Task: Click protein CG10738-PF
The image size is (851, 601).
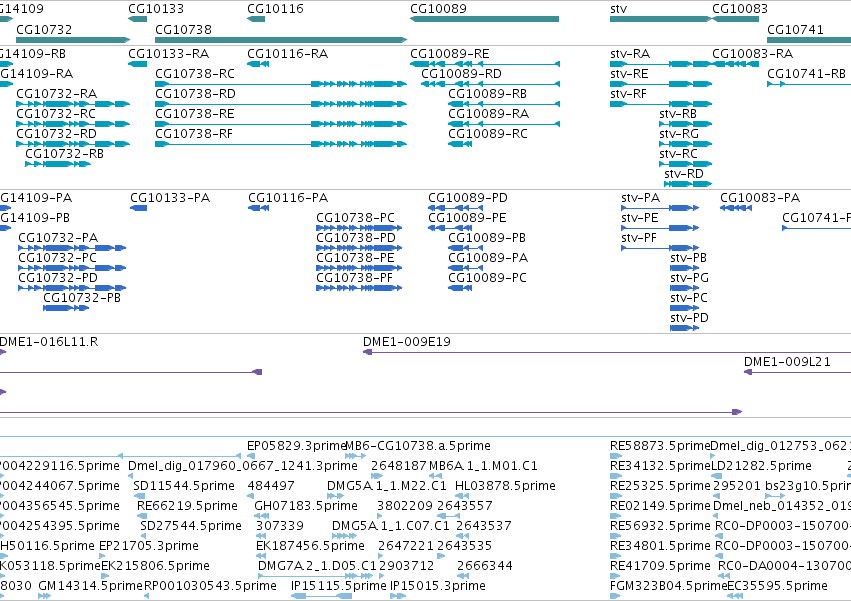Action: pos(359,288)
